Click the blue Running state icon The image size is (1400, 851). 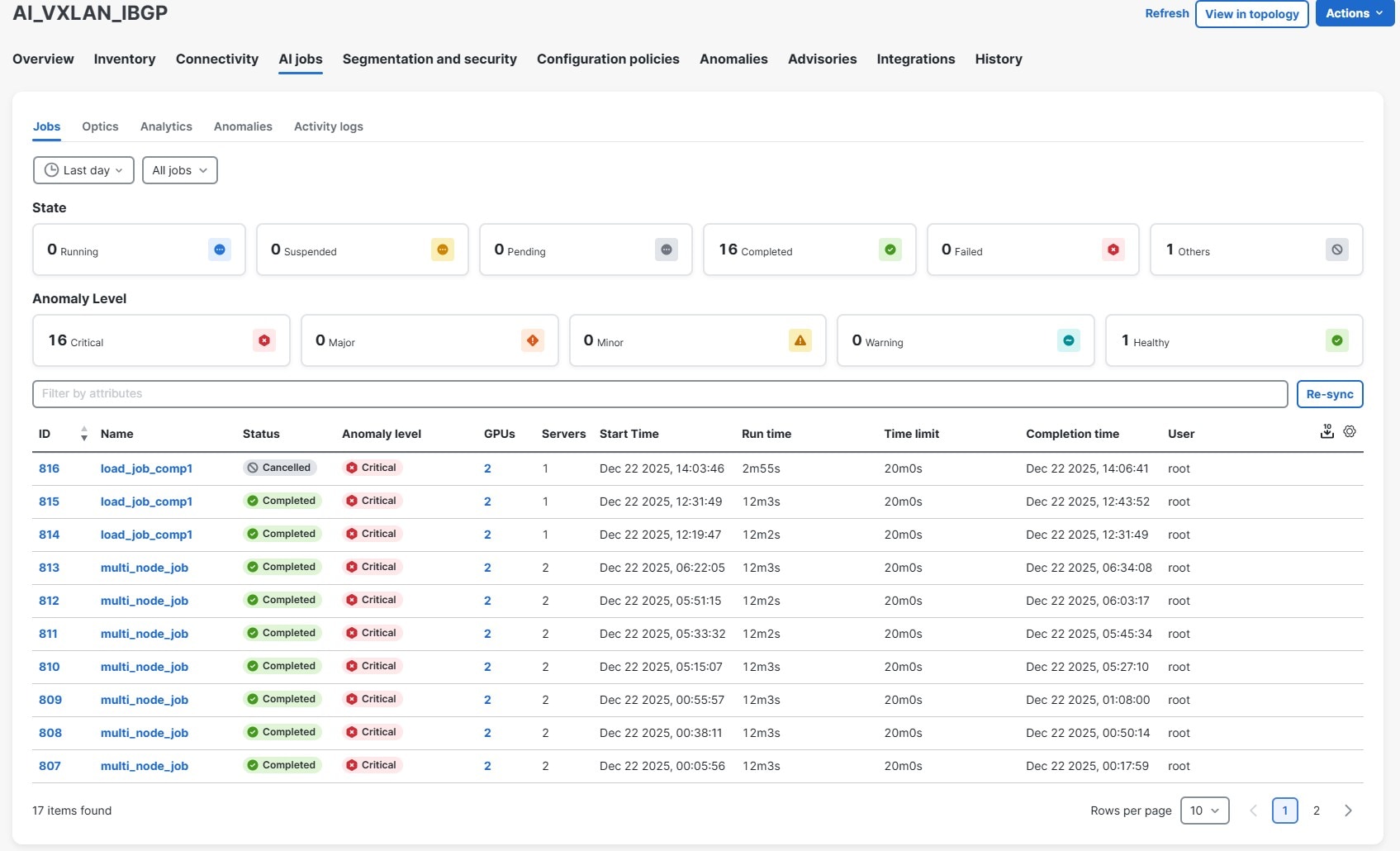point(220,250)
